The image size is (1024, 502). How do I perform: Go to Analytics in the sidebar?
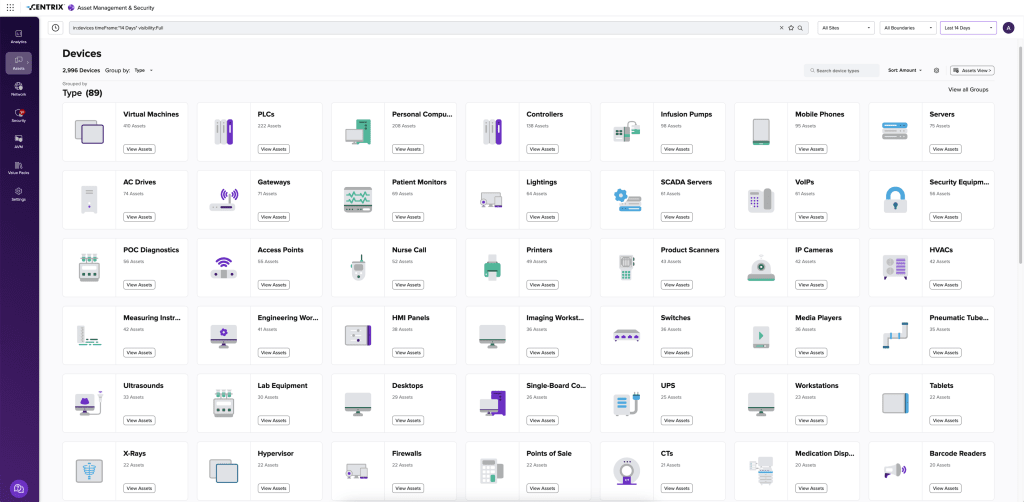tap(19, 36)
